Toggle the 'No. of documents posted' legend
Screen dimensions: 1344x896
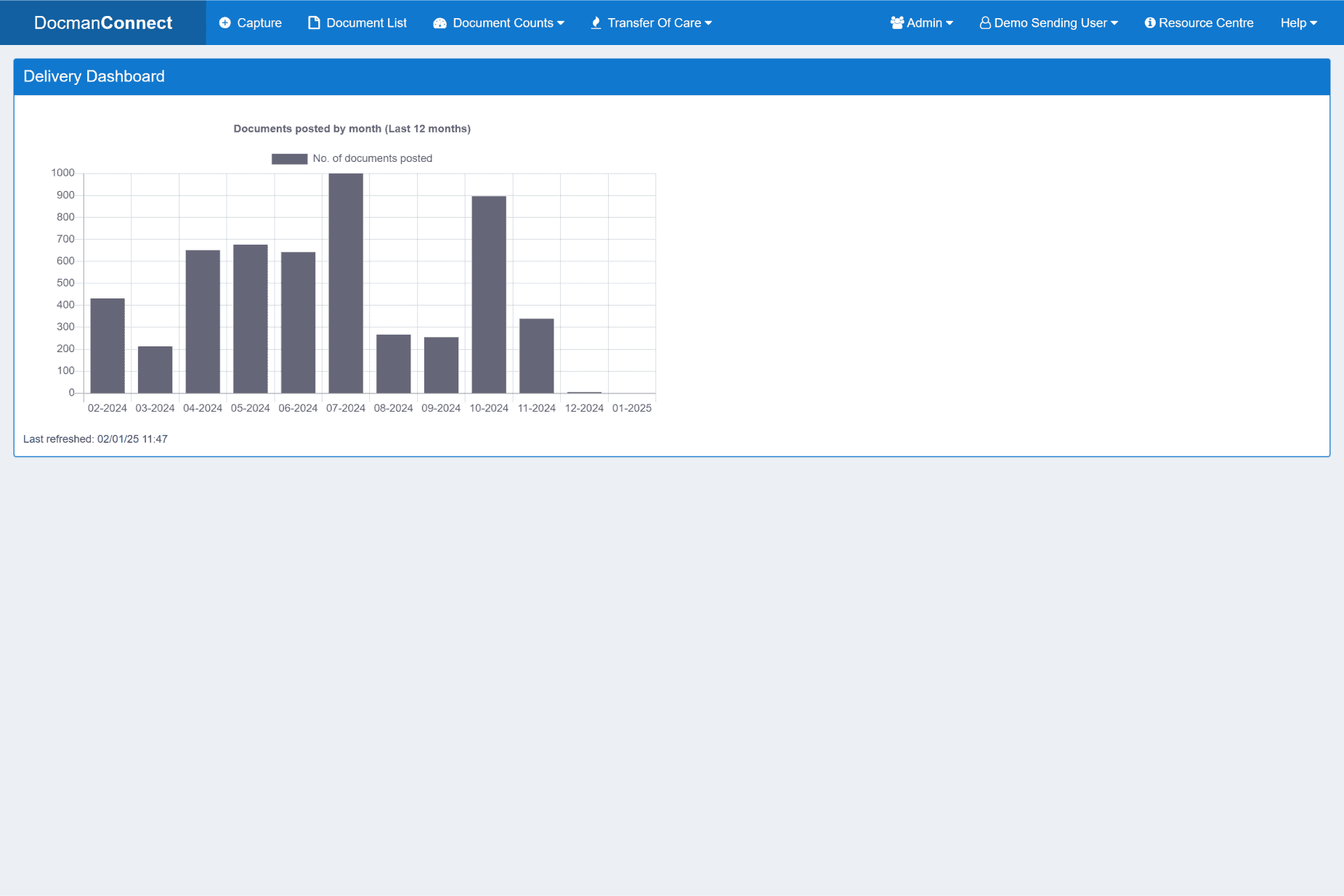point(372,158)
